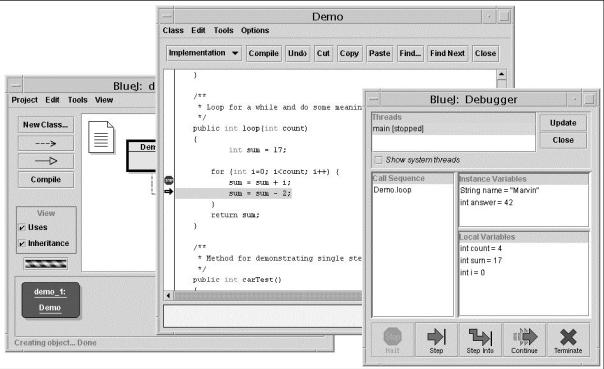The image size is (604, 369).
Task: Select int sum = 17 local variable
Action: click(x=481, y=260)
